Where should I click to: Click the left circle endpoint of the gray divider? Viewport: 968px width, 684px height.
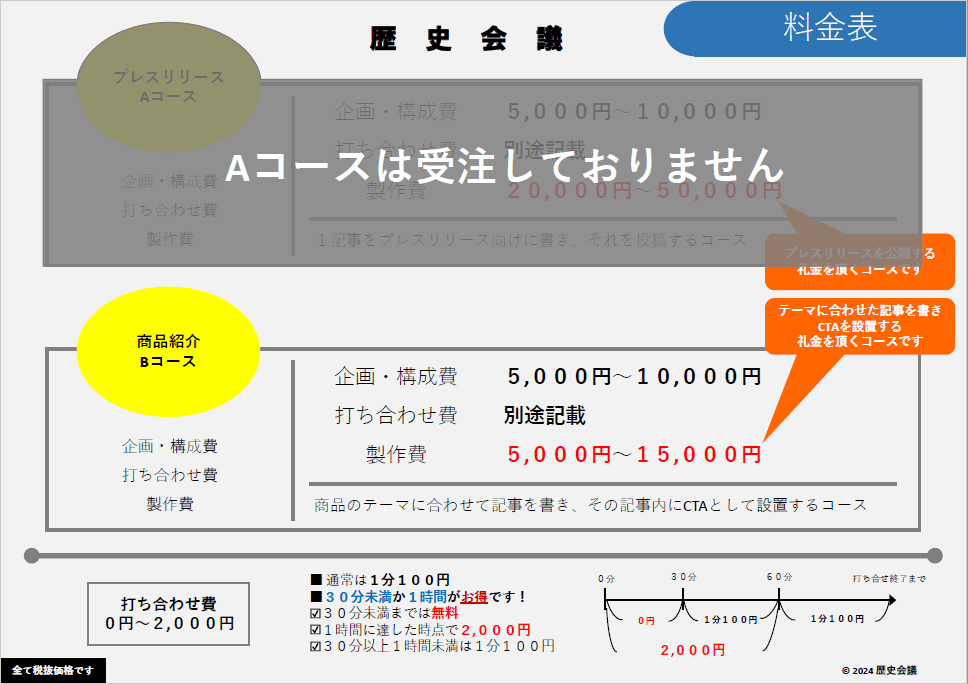31,555
